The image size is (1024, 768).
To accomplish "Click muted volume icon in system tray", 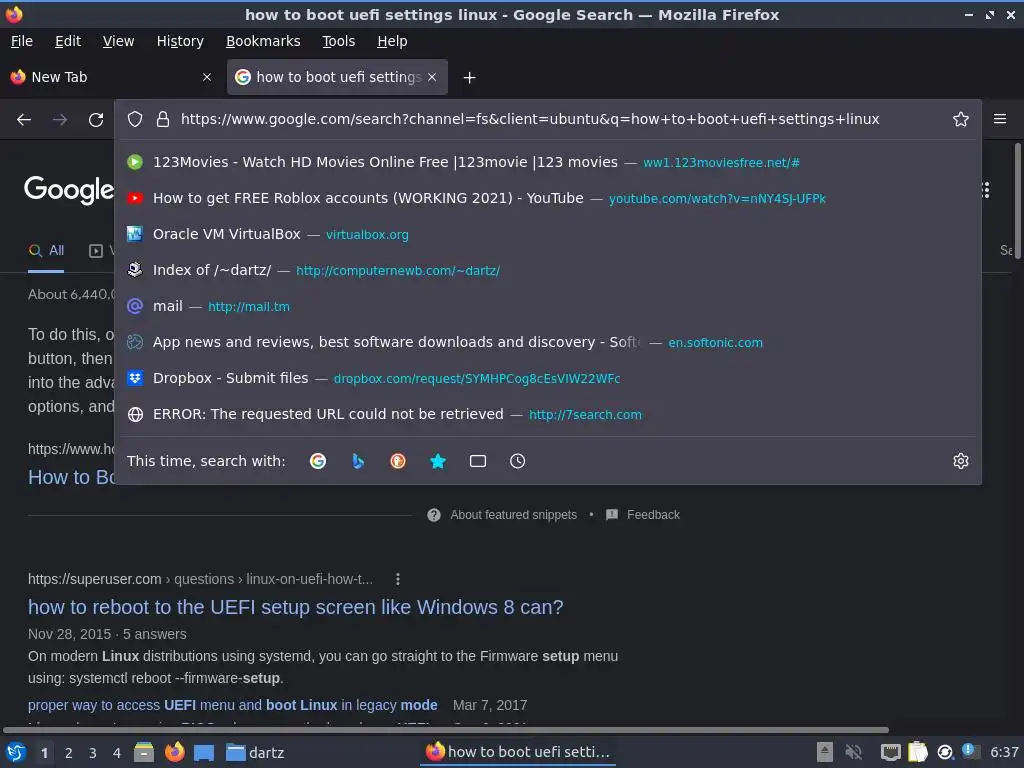I will (854, 752).
